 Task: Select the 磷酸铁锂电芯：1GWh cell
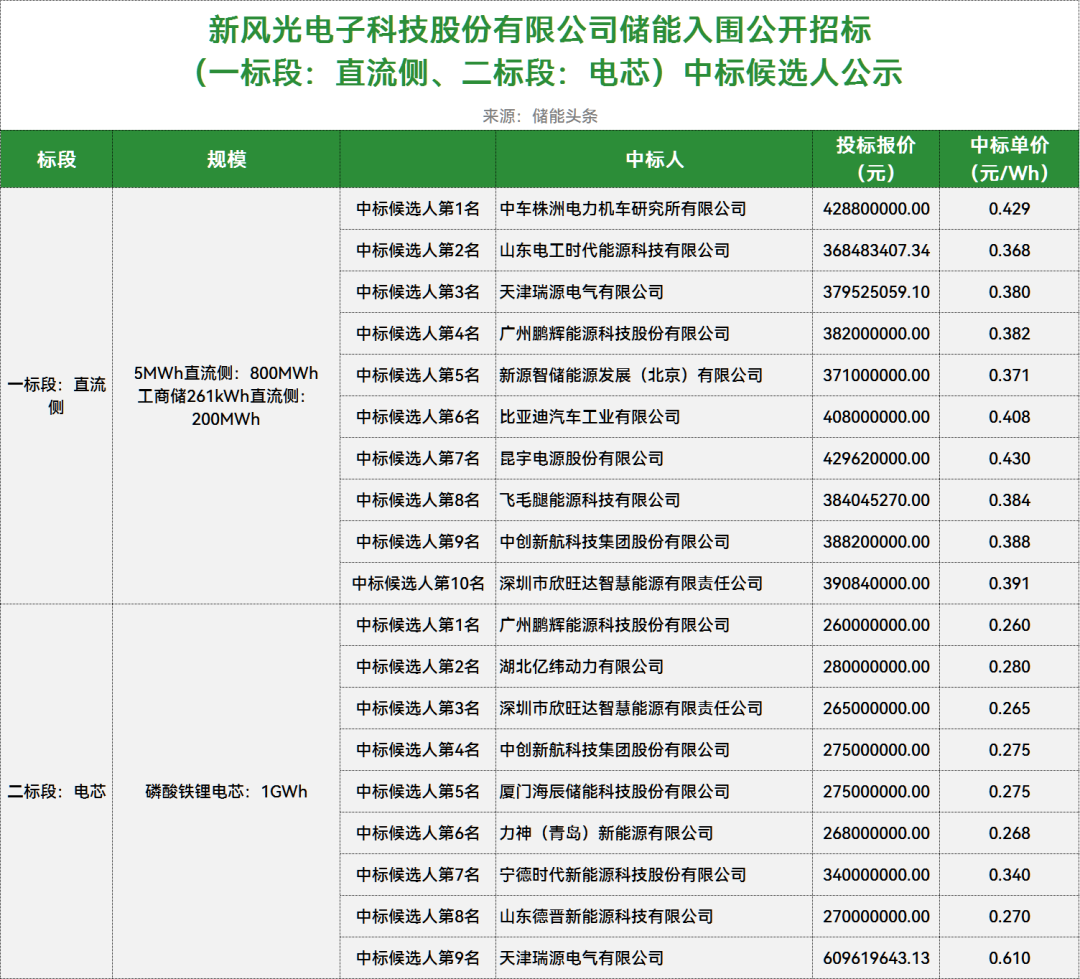click(x=226, y=791)
